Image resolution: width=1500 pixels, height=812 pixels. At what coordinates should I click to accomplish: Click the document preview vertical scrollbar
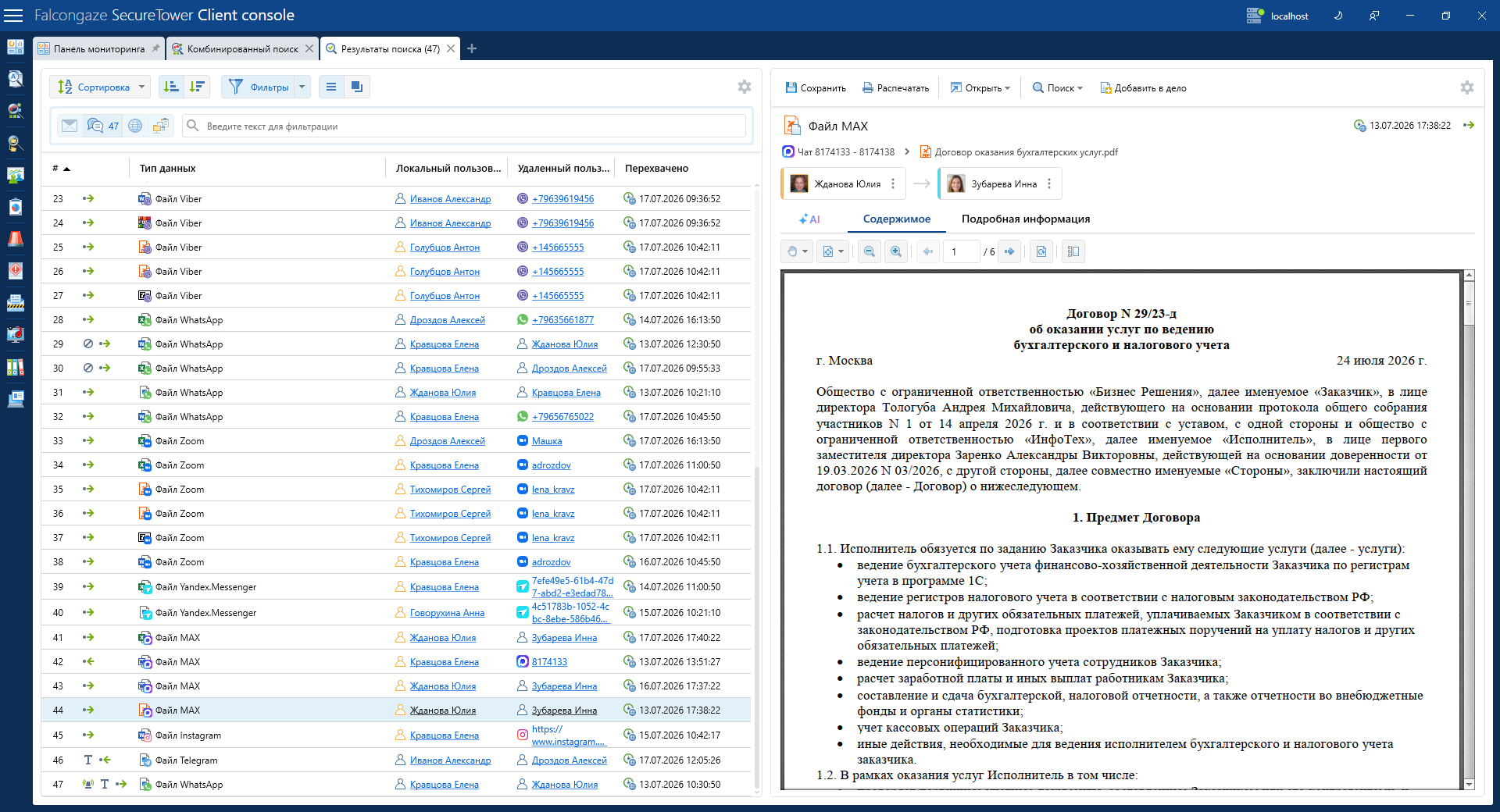(1469, 529)
